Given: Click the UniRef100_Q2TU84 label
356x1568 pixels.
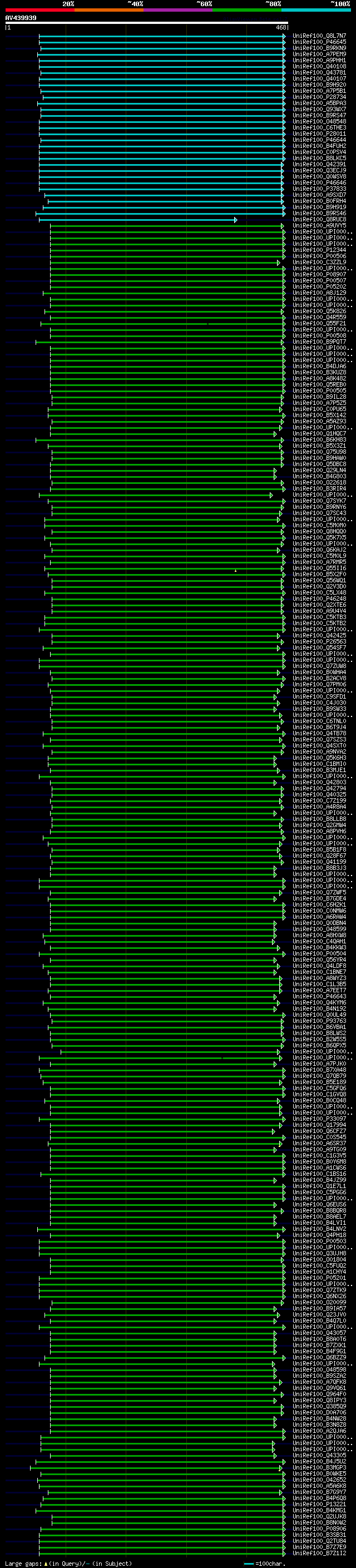Looking at the screenshot, I should tap(319, 1541).
